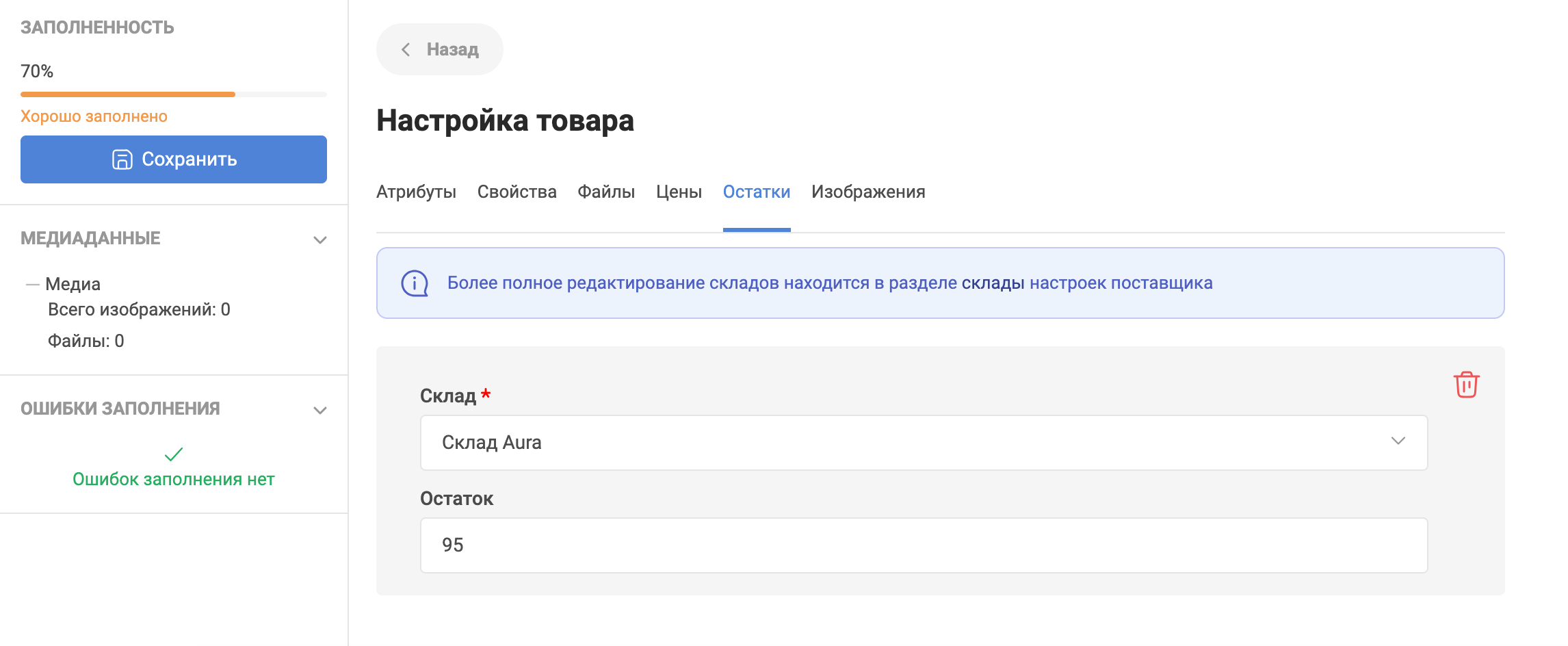Screen dimensions: 1568x646
Task: Select the Цены tab
Action: tap(679, 192)
